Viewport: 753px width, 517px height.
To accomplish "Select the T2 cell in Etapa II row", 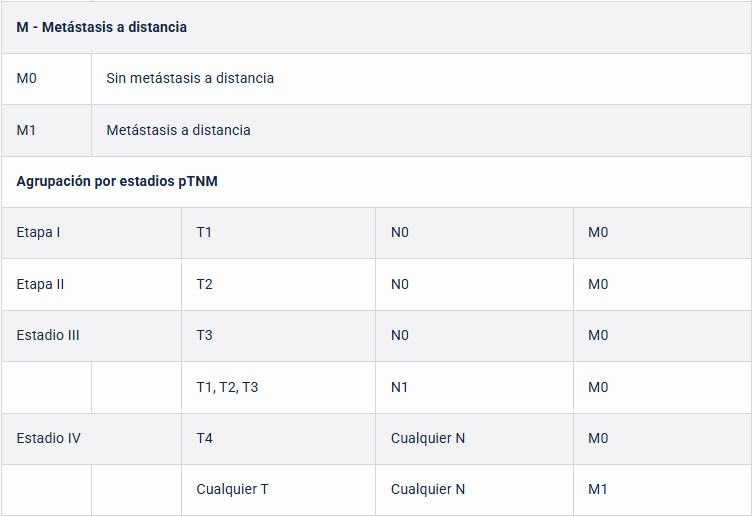I will click(204, 284).
